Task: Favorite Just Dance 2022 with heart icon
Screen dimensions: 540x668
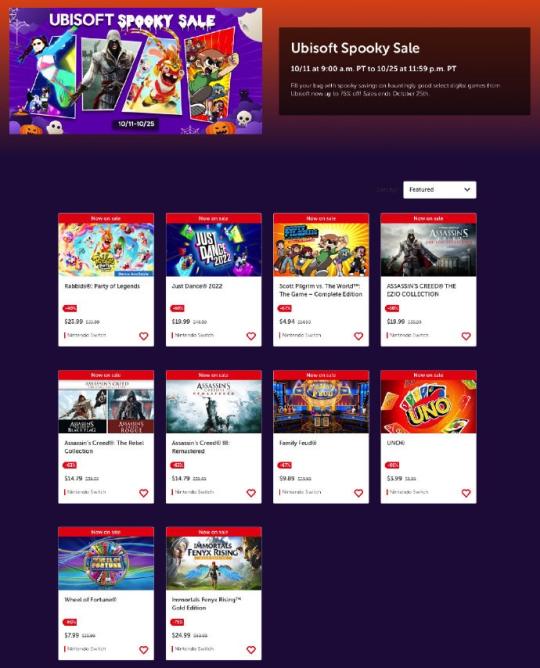Action: pyautogui.click(x=251, y=336)
